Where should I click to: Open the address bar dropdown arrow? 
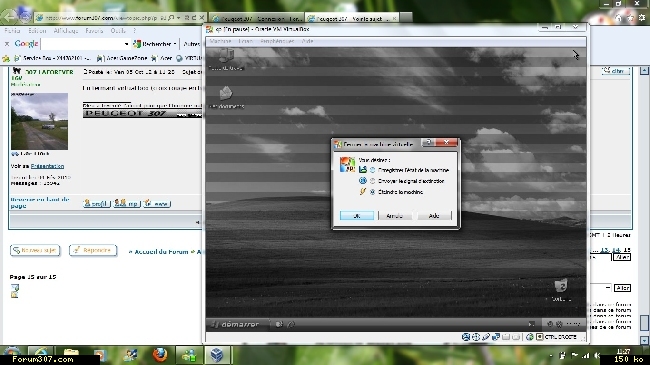(179, 18)
